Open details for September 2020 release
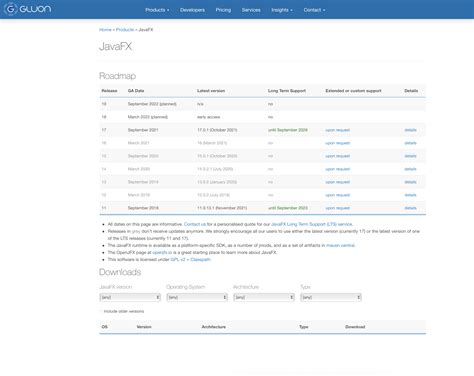The height and width of the screenshot is (376, 474). click(x=410, y=156)
